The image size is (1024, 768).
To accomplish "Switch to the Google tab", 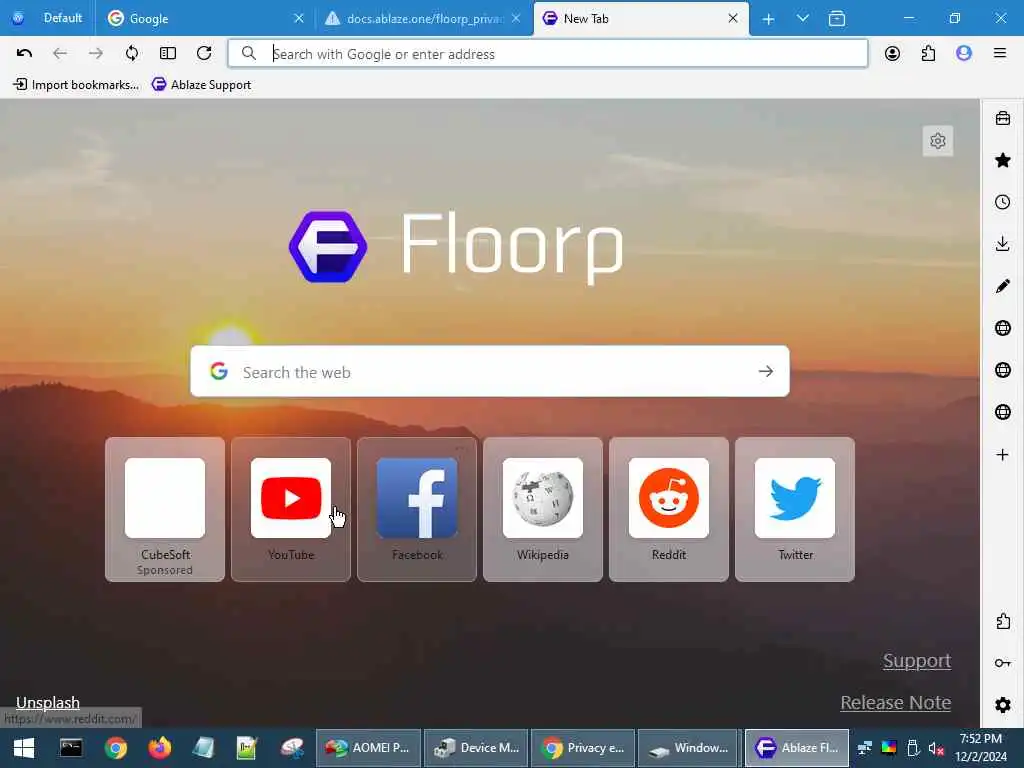I will pos(205,18).
